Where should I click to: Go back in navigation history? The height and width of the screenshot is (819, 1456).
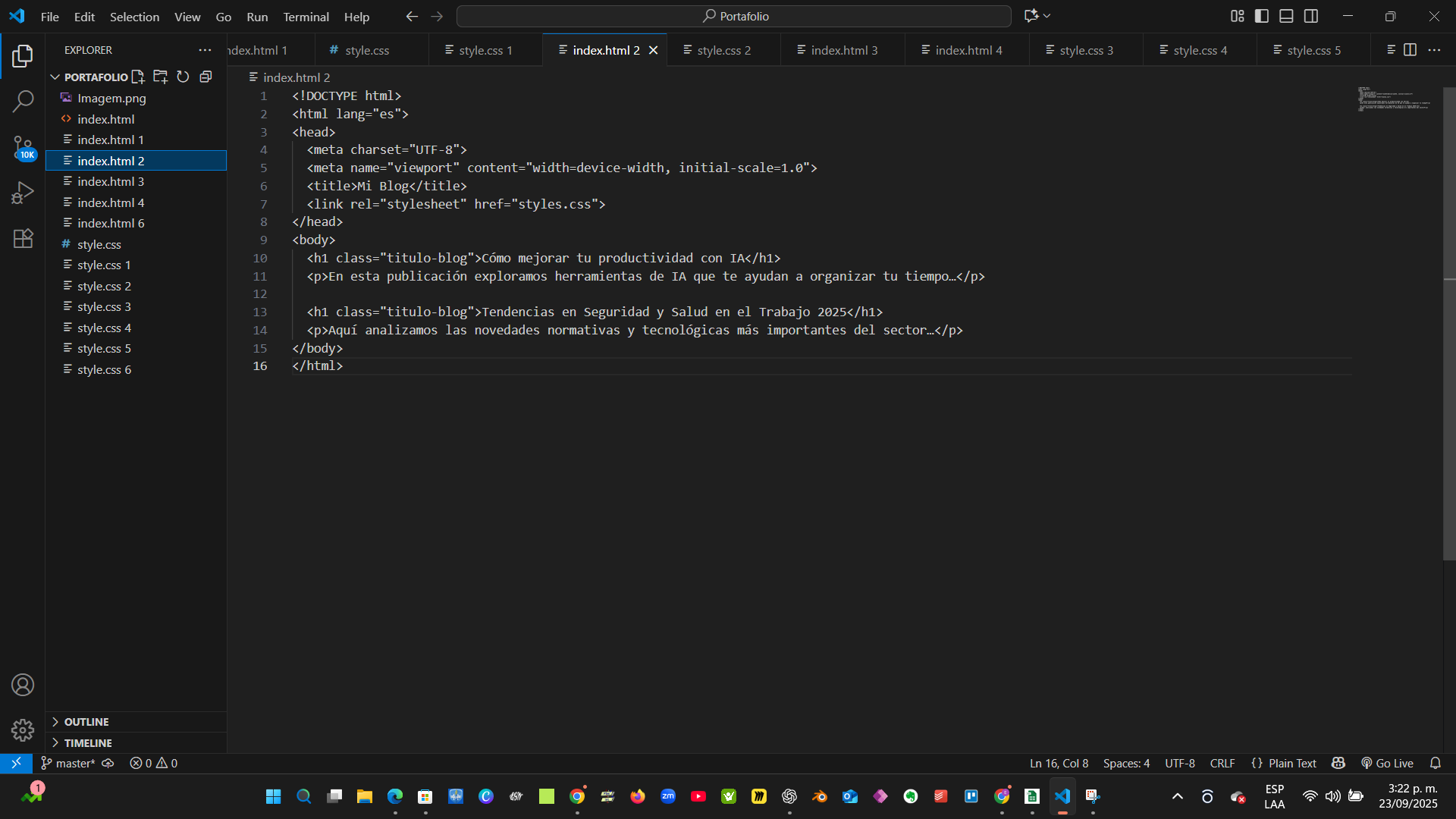412,16
